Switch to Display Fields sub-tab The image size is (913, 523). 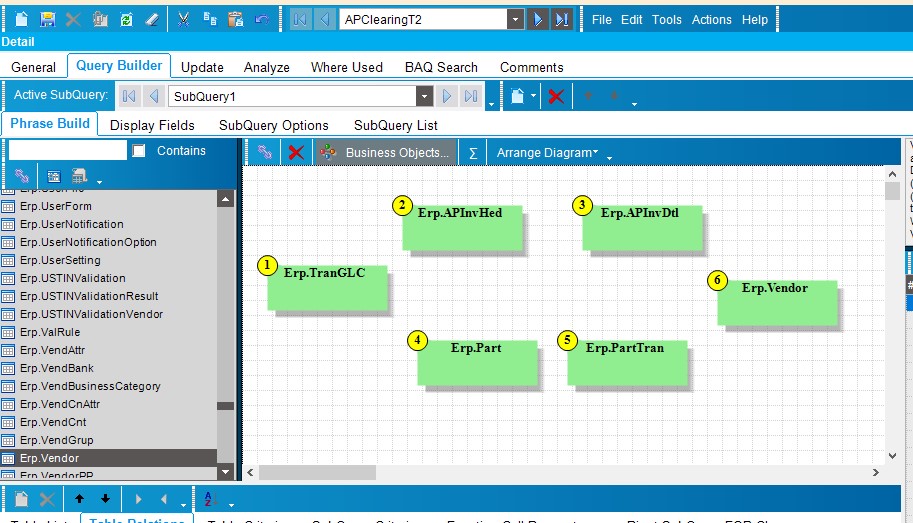152,126
